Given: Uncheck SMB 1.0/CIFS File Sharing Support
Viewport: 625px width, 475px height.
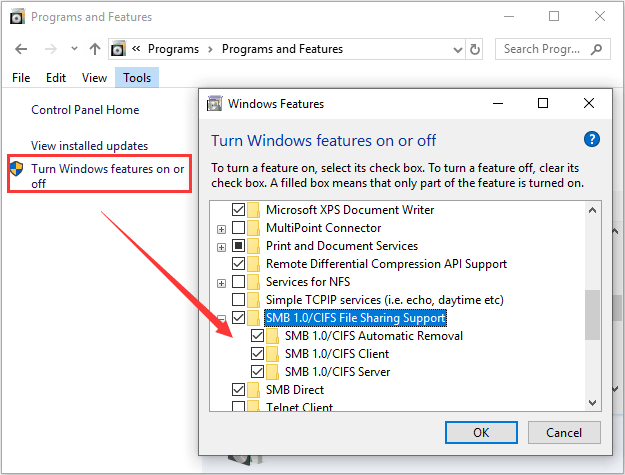Looking at the screenshot, I should tap(238, 318).
